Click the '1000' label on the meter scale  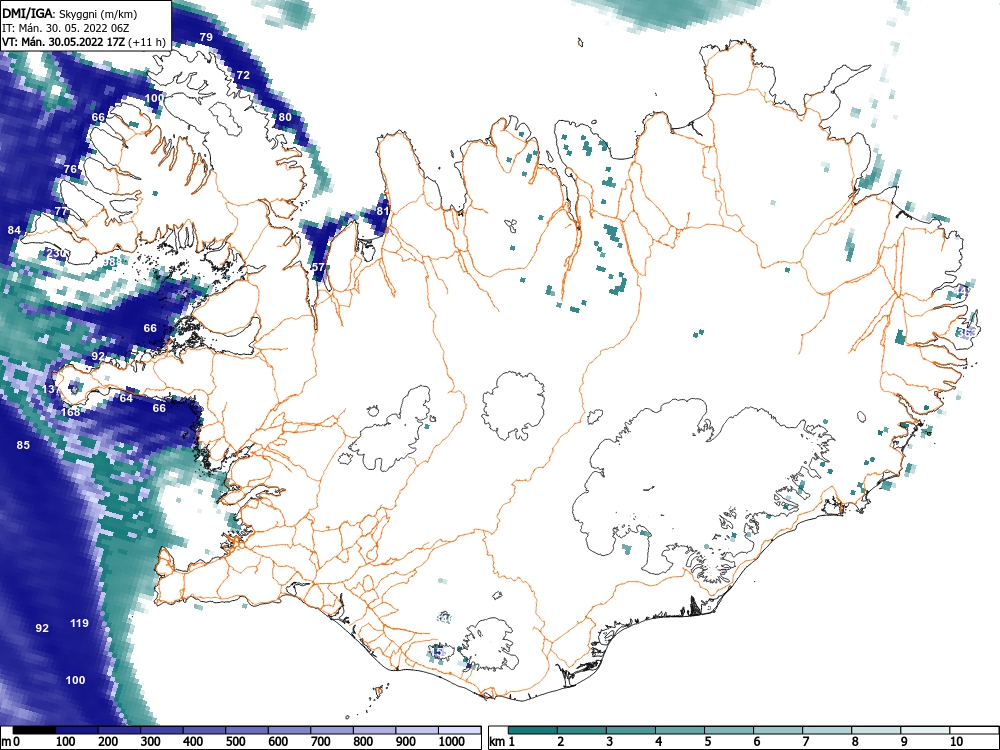tap(452, 742)
